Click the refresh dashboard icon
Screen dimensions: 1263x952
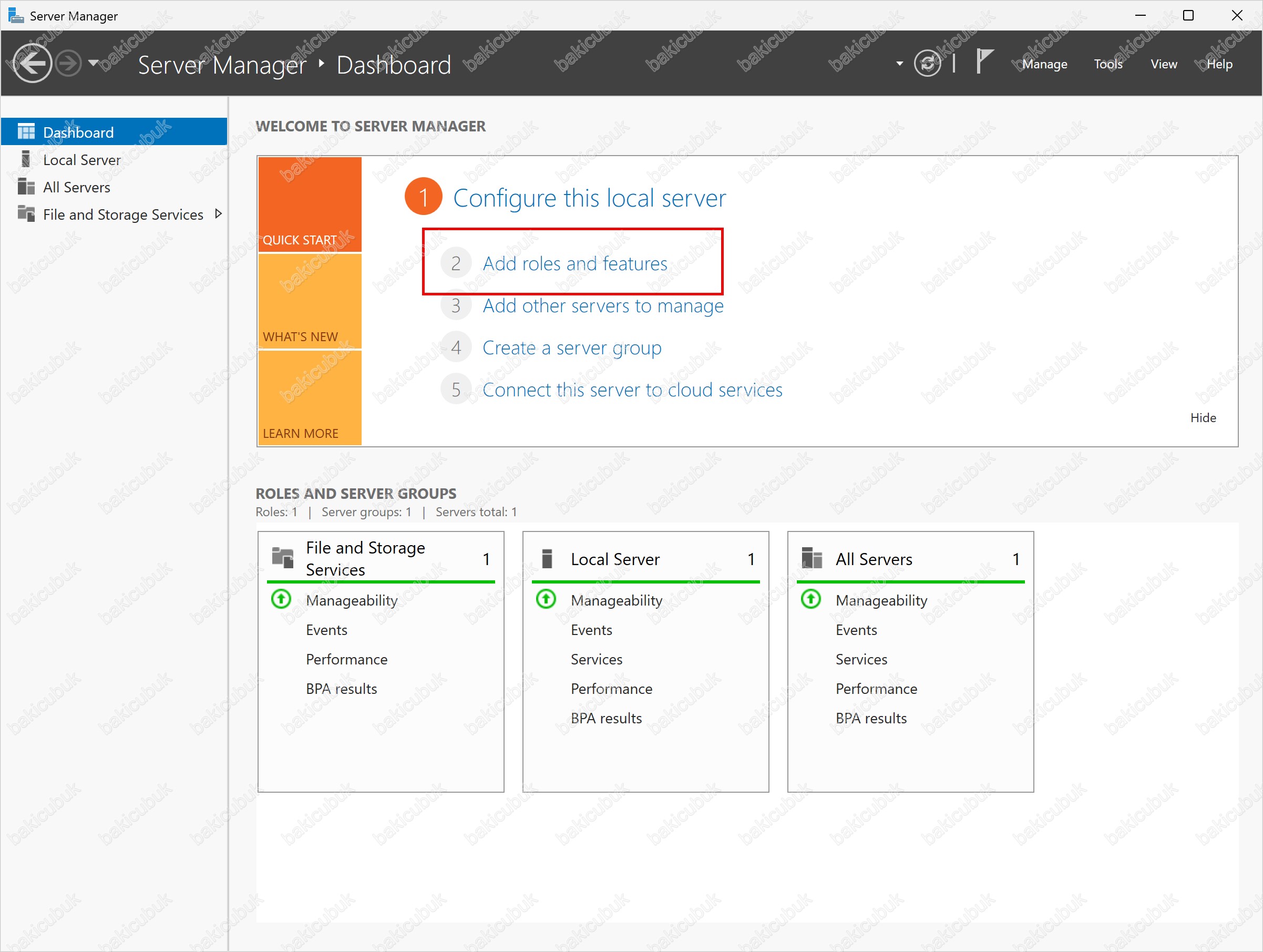click(927, 63)
